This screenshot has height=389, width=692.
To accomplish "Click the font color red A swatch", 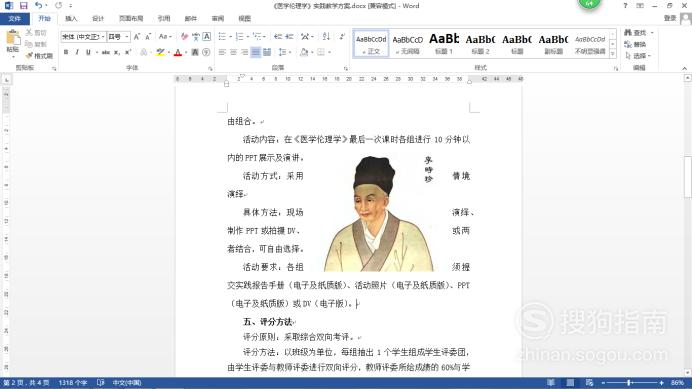I will coord(177,52).
